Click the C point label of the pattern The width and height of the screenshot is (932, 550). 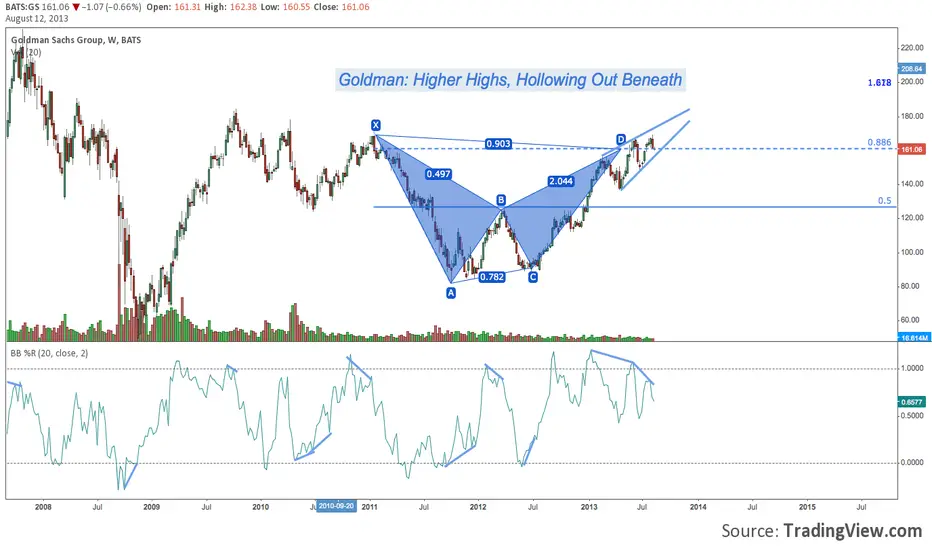pyautogui.click(x=533, y=277)
